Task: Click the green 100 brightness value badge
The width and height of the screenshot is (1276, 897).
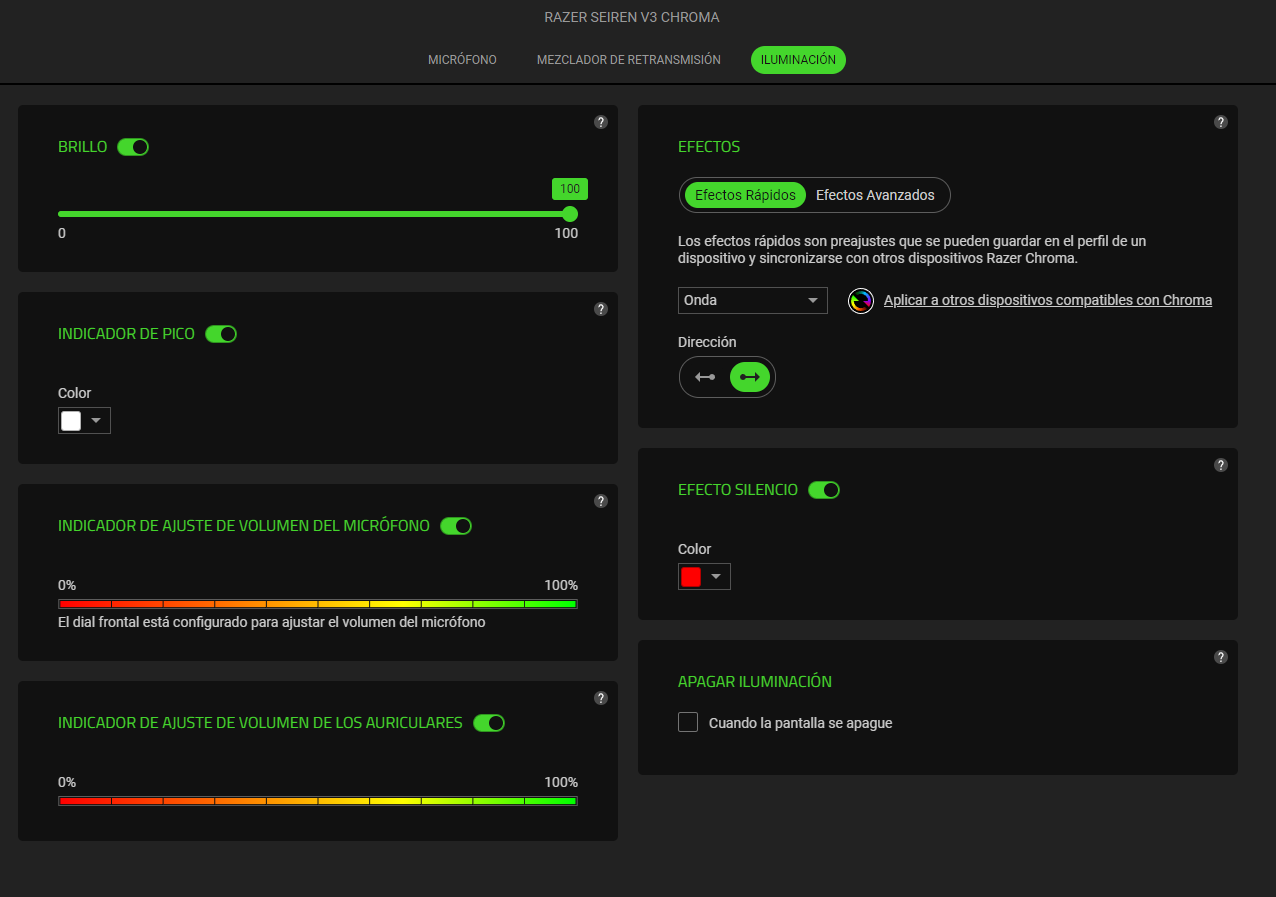Action: 570,189
